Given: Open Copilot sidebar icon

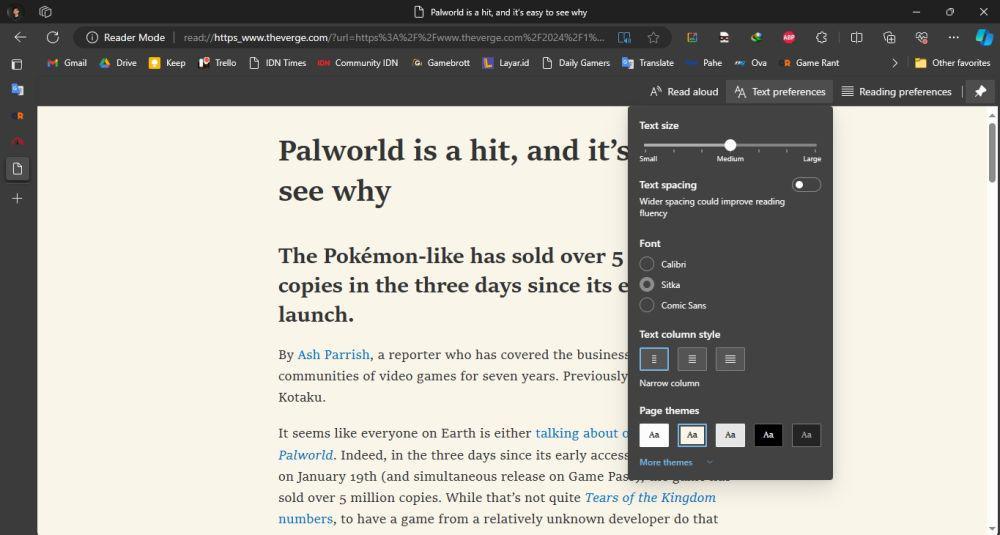Looking at the screenshot, I should [983, 38].
